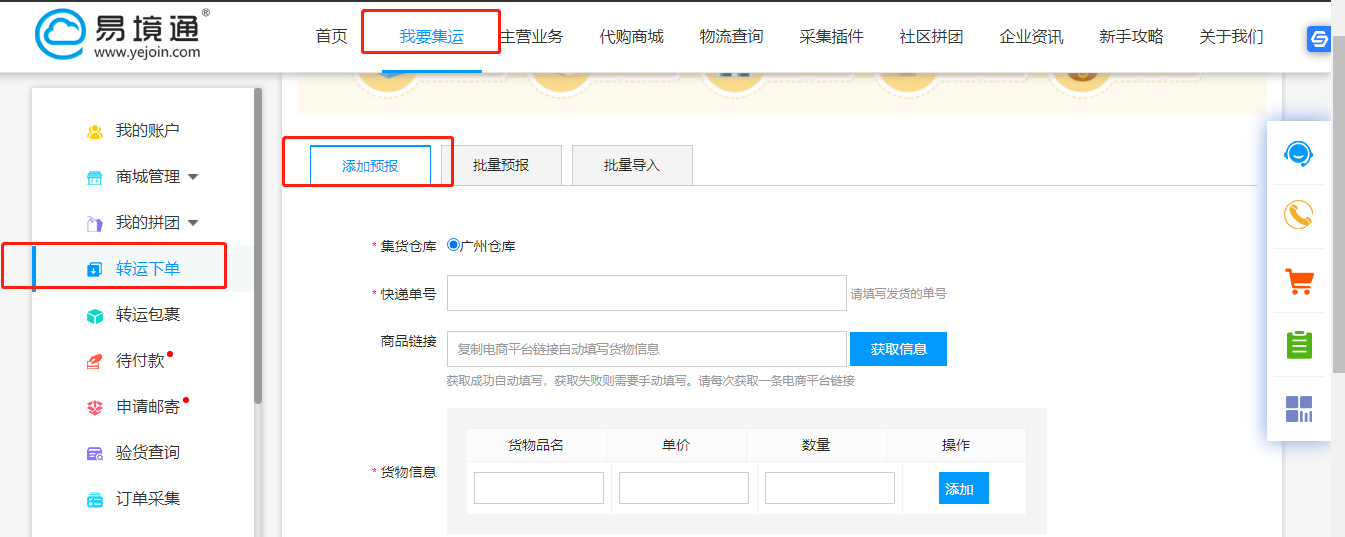The height and width of the screenshot is (537, 1345).
Task: Click the blue 添加 button
Action: pyautogui.click(x=963, y=488)
